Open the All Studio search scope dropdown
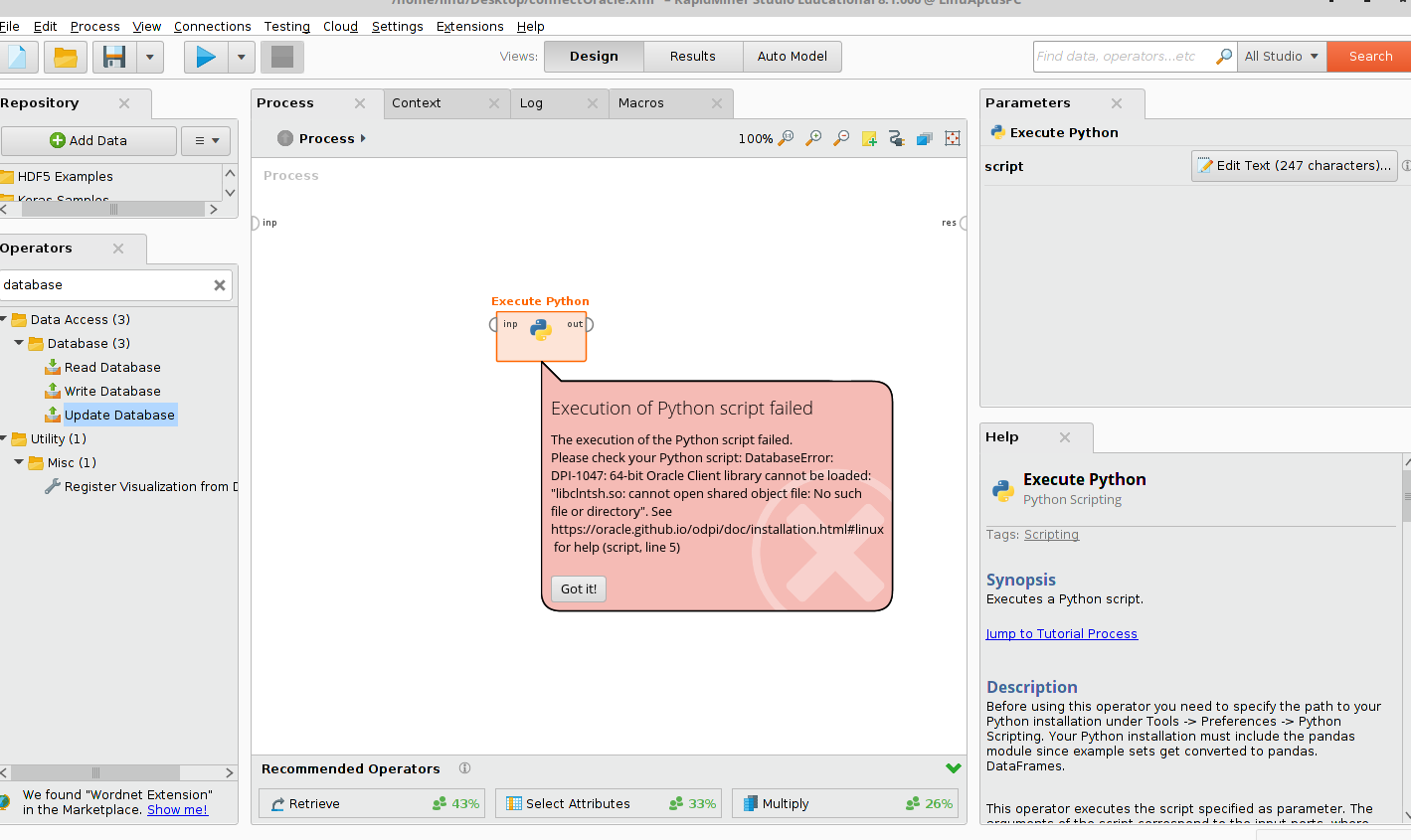This screenshot has width=1411, height=840. pos(1282,57)
